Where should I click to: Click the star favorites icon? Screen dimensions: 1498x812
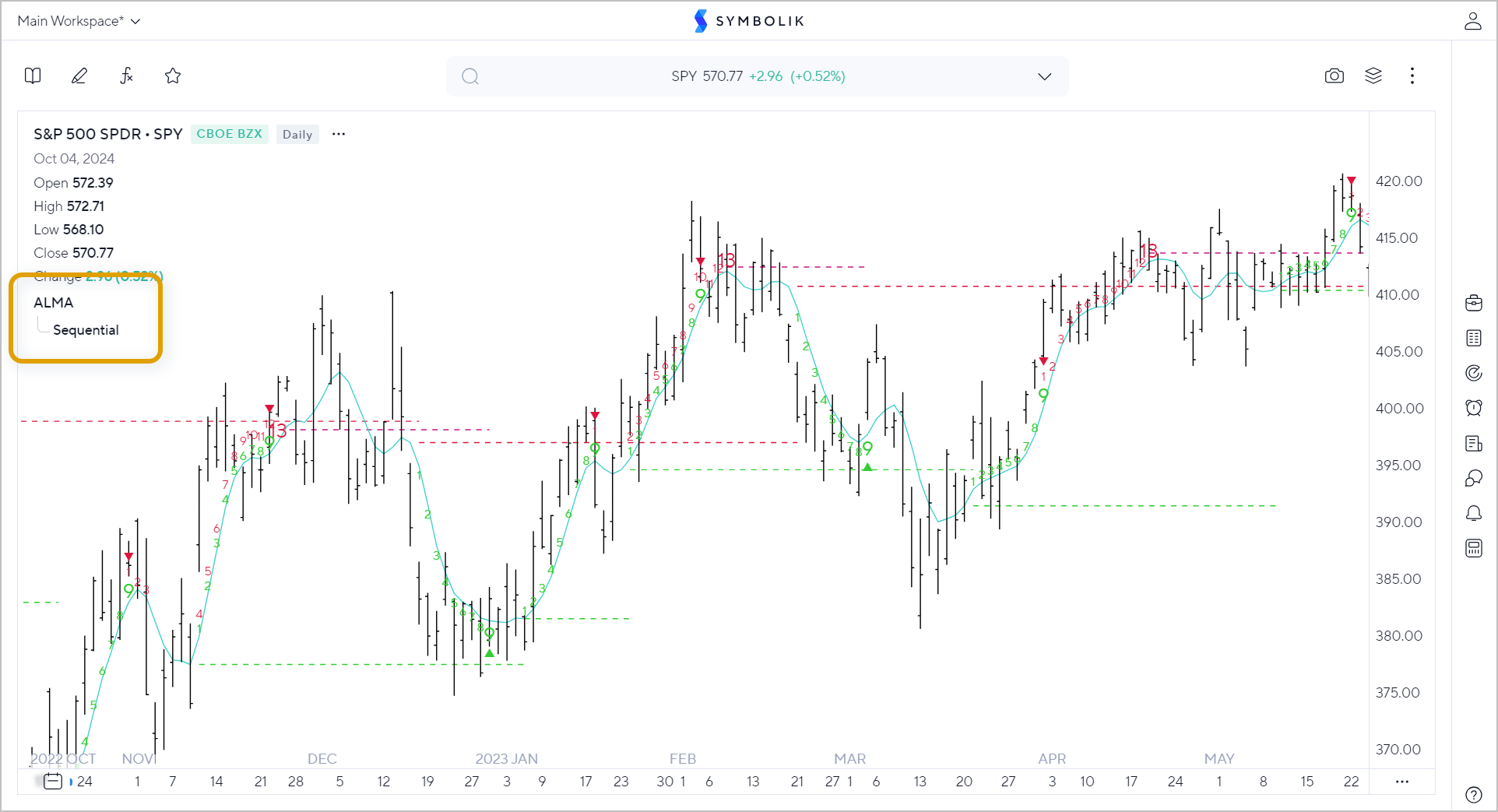(173, 76)
